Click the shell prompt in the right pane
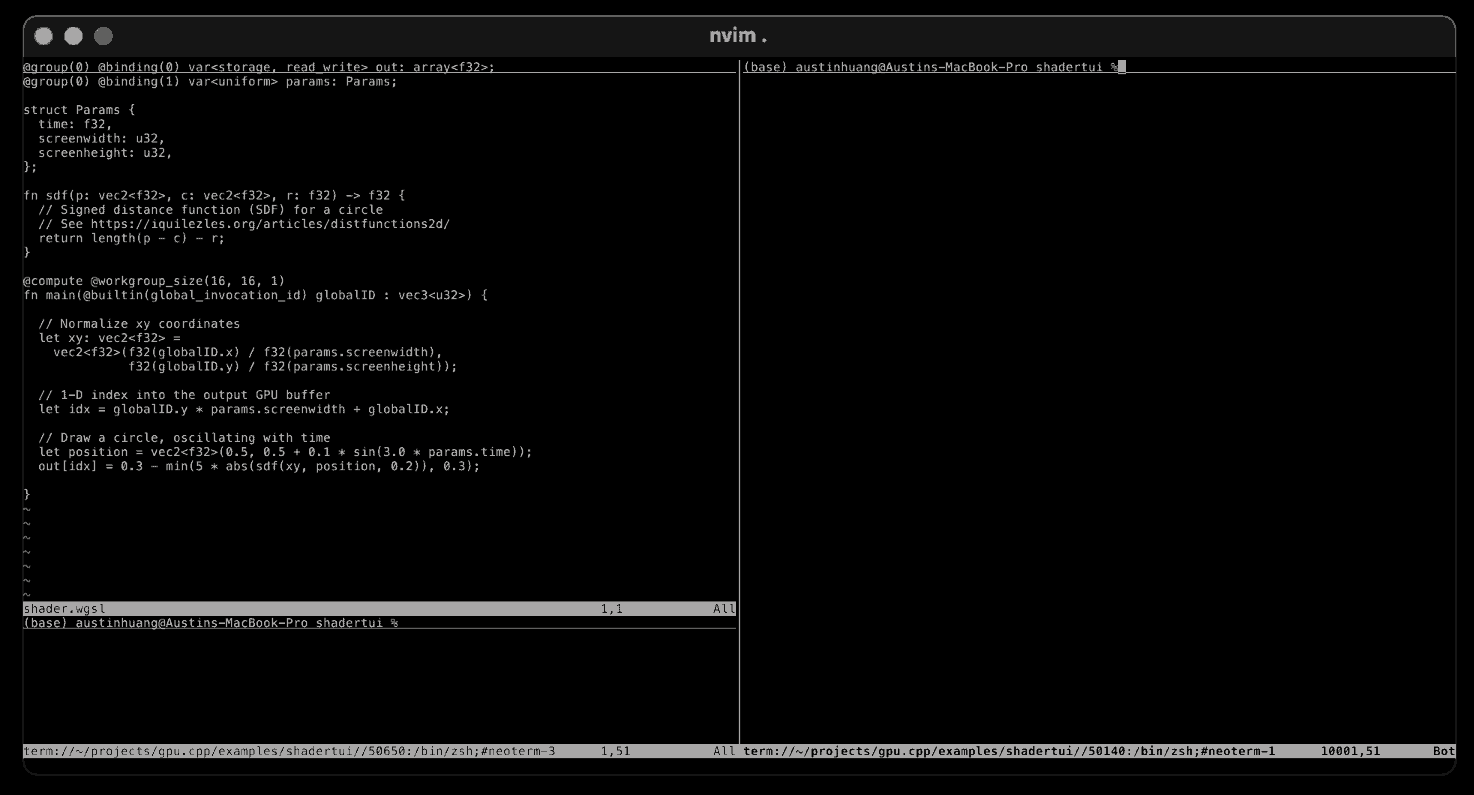This screenshot has width=1474, height=795. point(930,66)
